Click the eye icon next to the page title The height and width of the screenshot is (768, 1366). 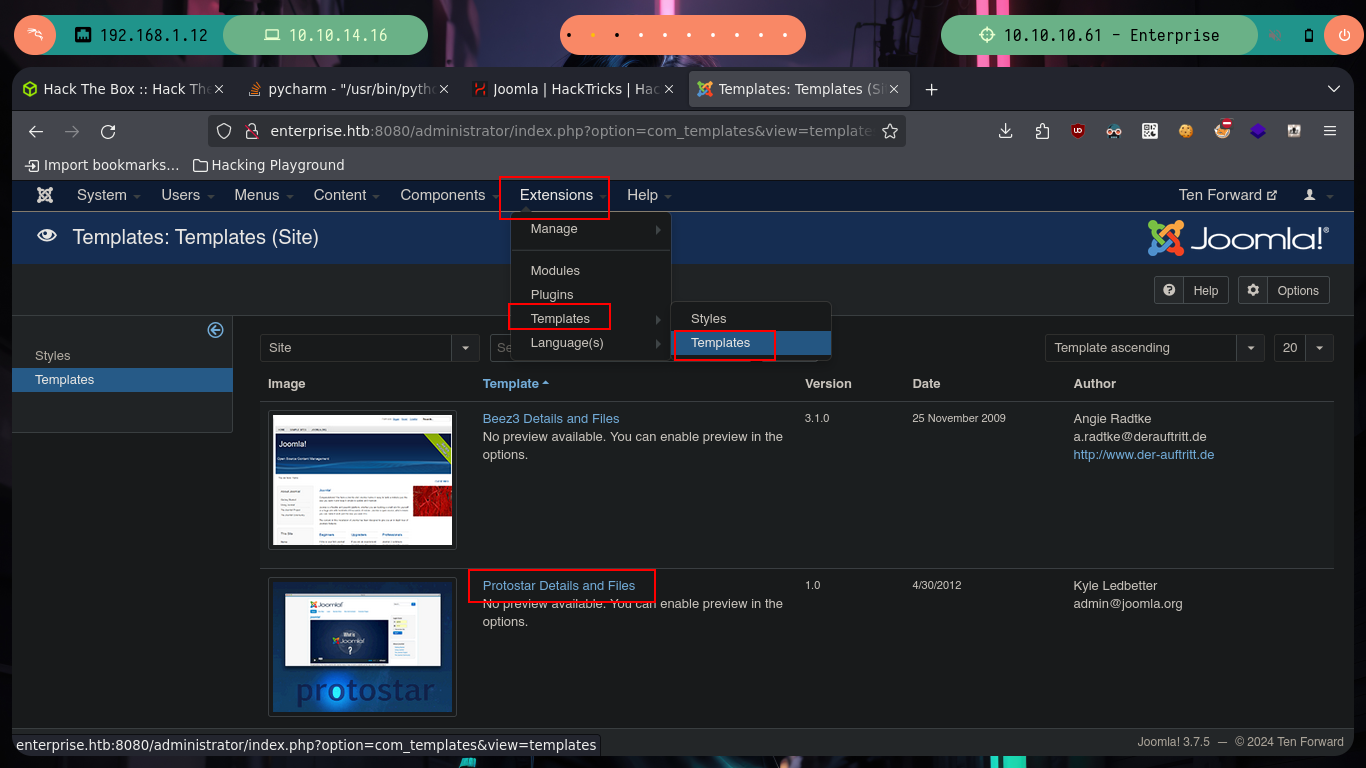(46, 237)
